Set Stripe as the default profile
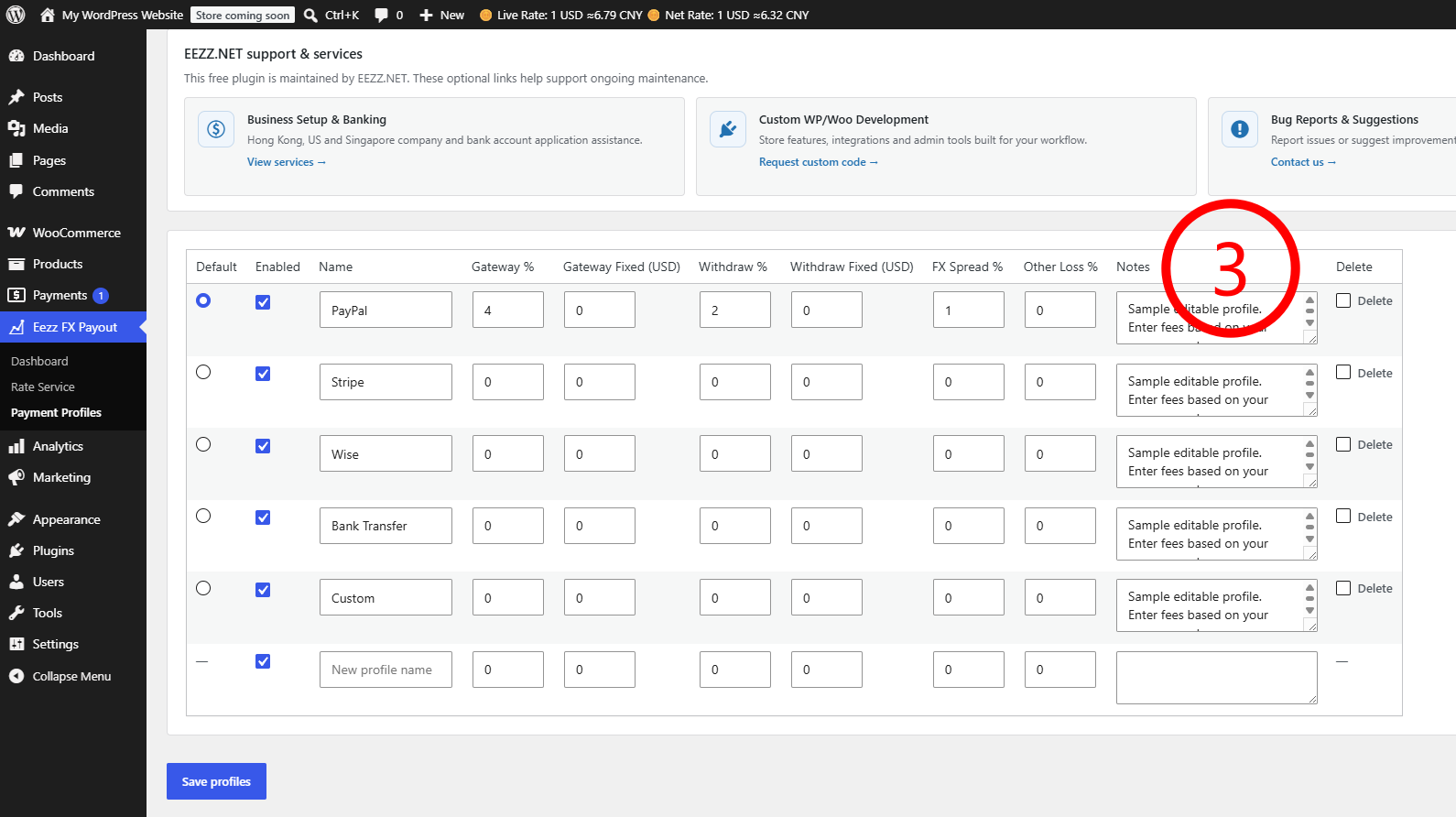 click(x=203, y=372)
